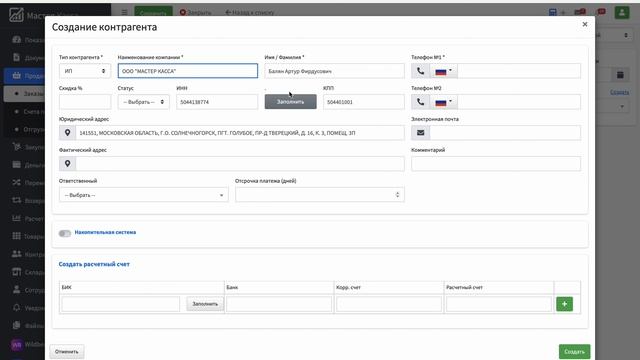Viewport: 640px width, 360px height.
Task: Click the Имя / Фамилия field
Action: point(334,71)
